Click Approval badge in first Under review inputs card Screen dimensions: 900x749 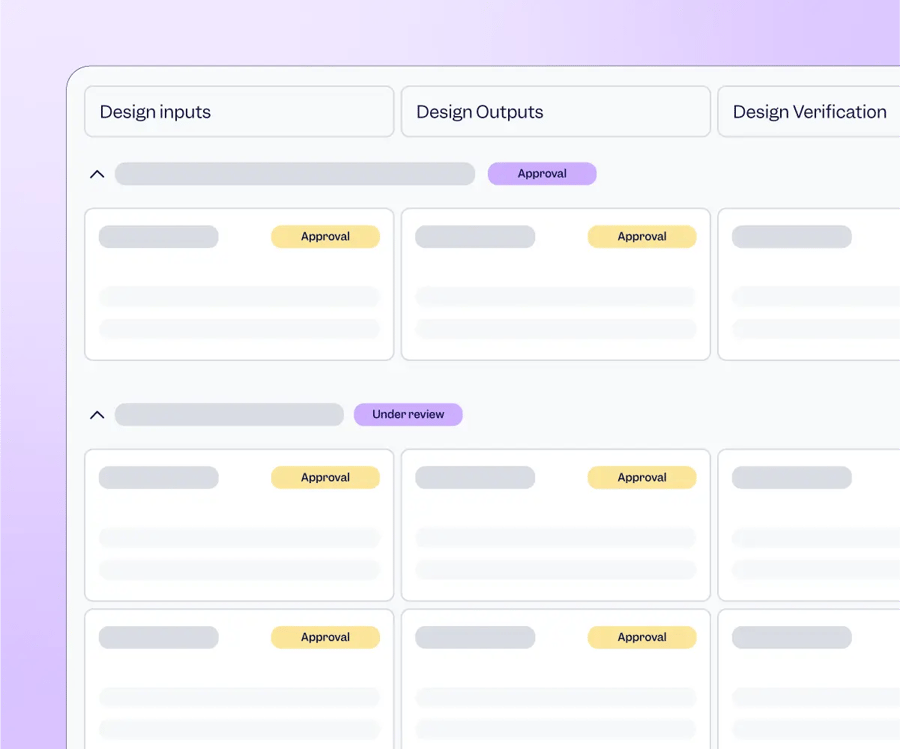[325, 478]
